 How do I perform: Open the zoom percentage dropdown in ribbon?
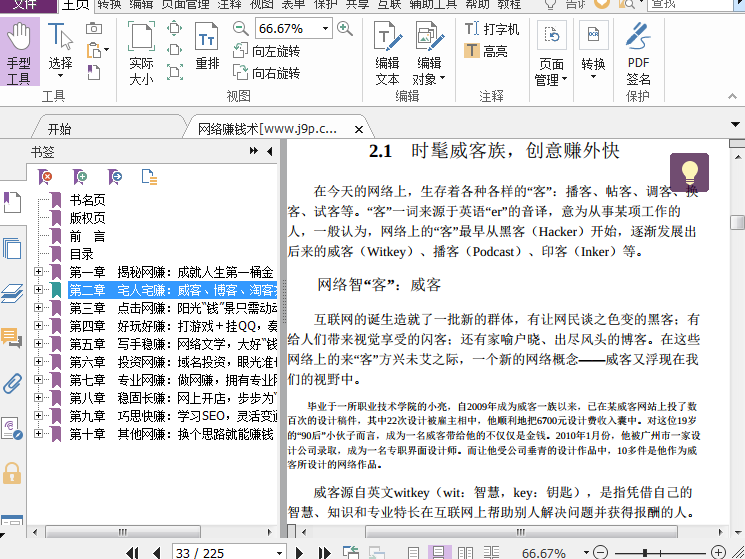point(325,28)
